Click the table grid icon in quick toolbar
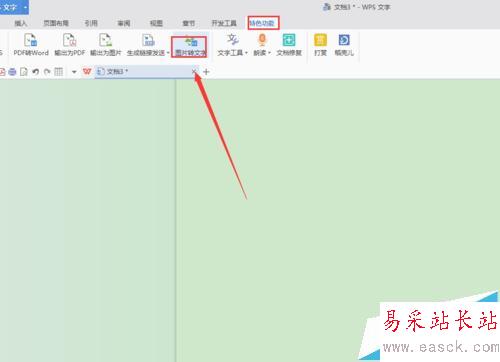 59,72
